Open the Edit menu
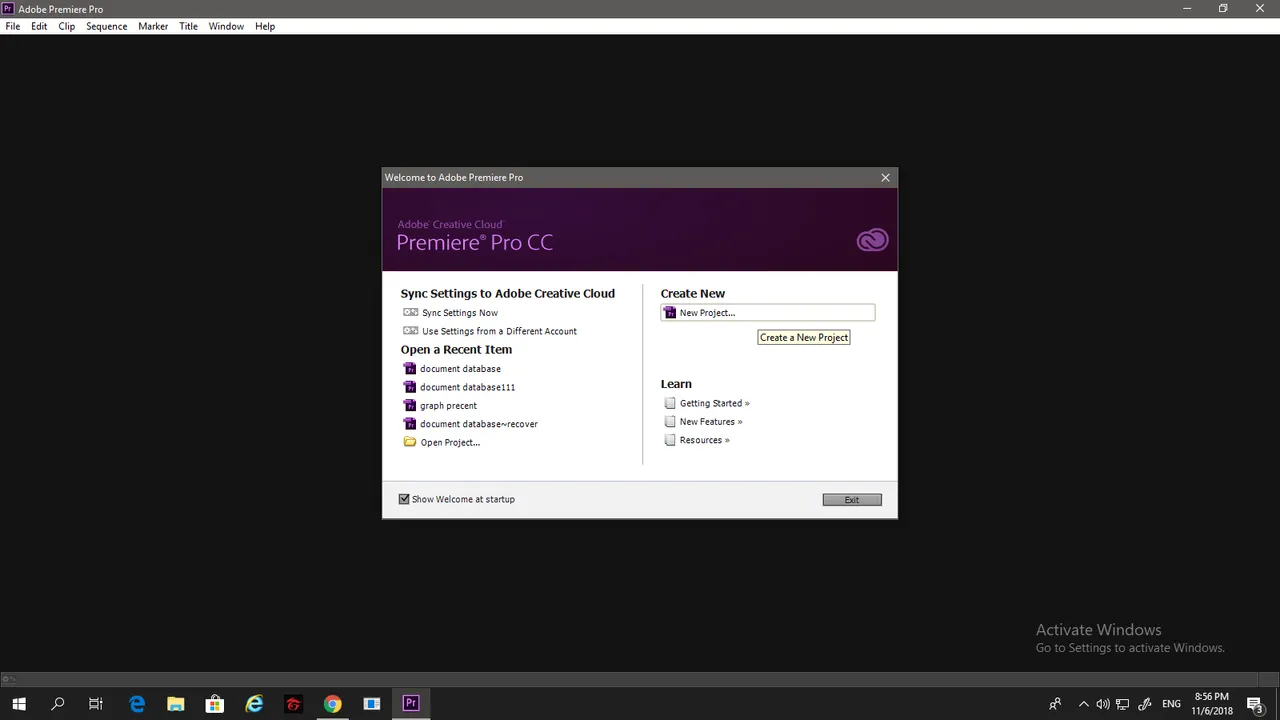 39,26
